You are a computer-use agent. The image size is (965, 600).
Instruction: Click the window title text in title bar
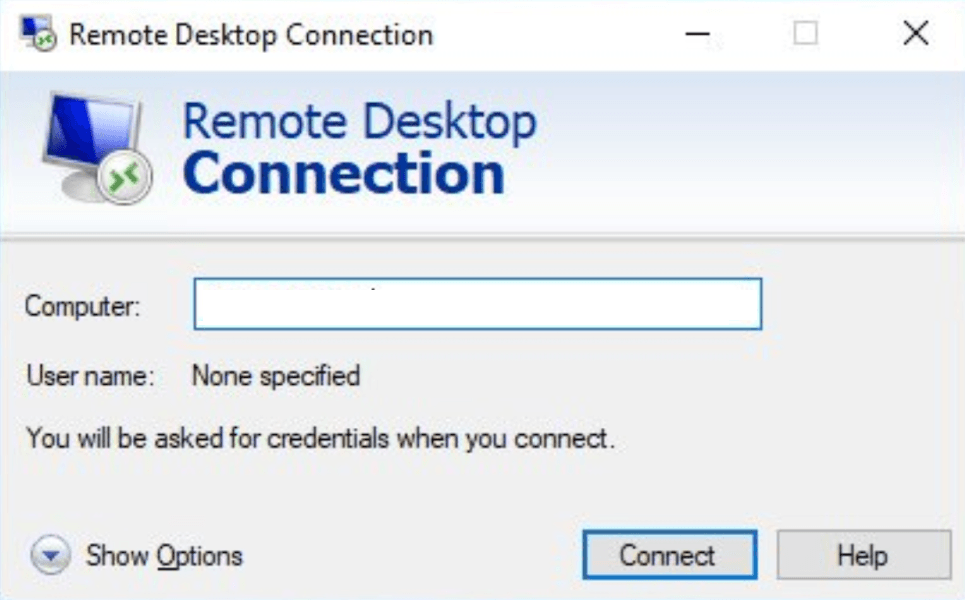pos(250,34)
